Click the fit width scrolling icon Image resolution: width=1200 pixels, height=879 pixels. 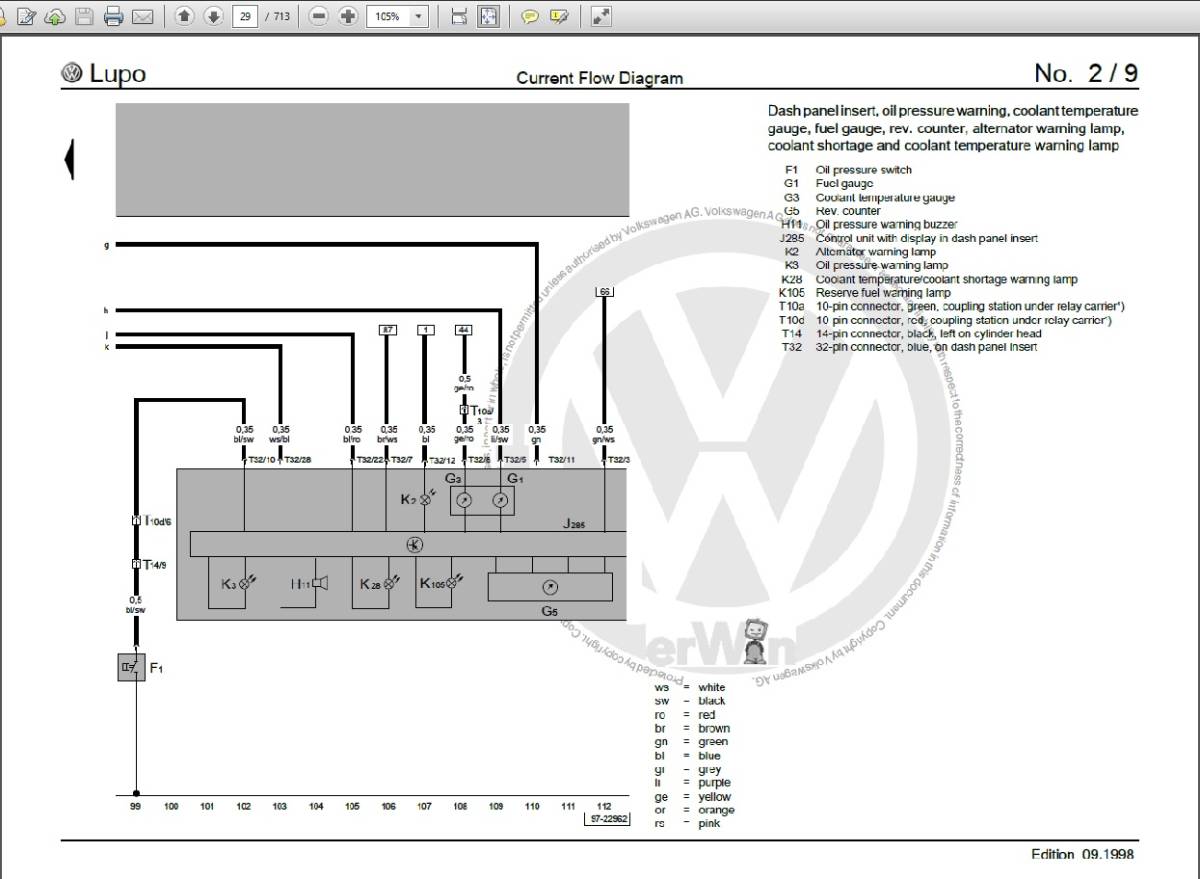(459, 16)
